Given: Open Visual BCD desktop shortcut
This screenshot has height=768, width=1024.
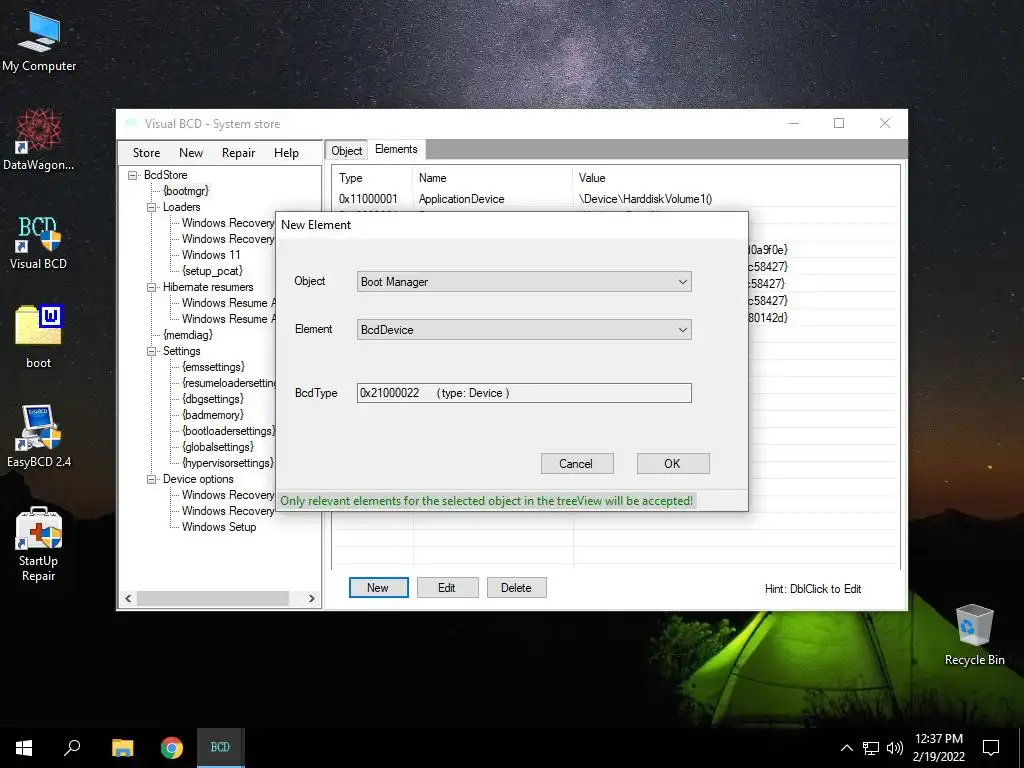Looking at the screenshot, I should pyautogui.click(x=39, y=242).
